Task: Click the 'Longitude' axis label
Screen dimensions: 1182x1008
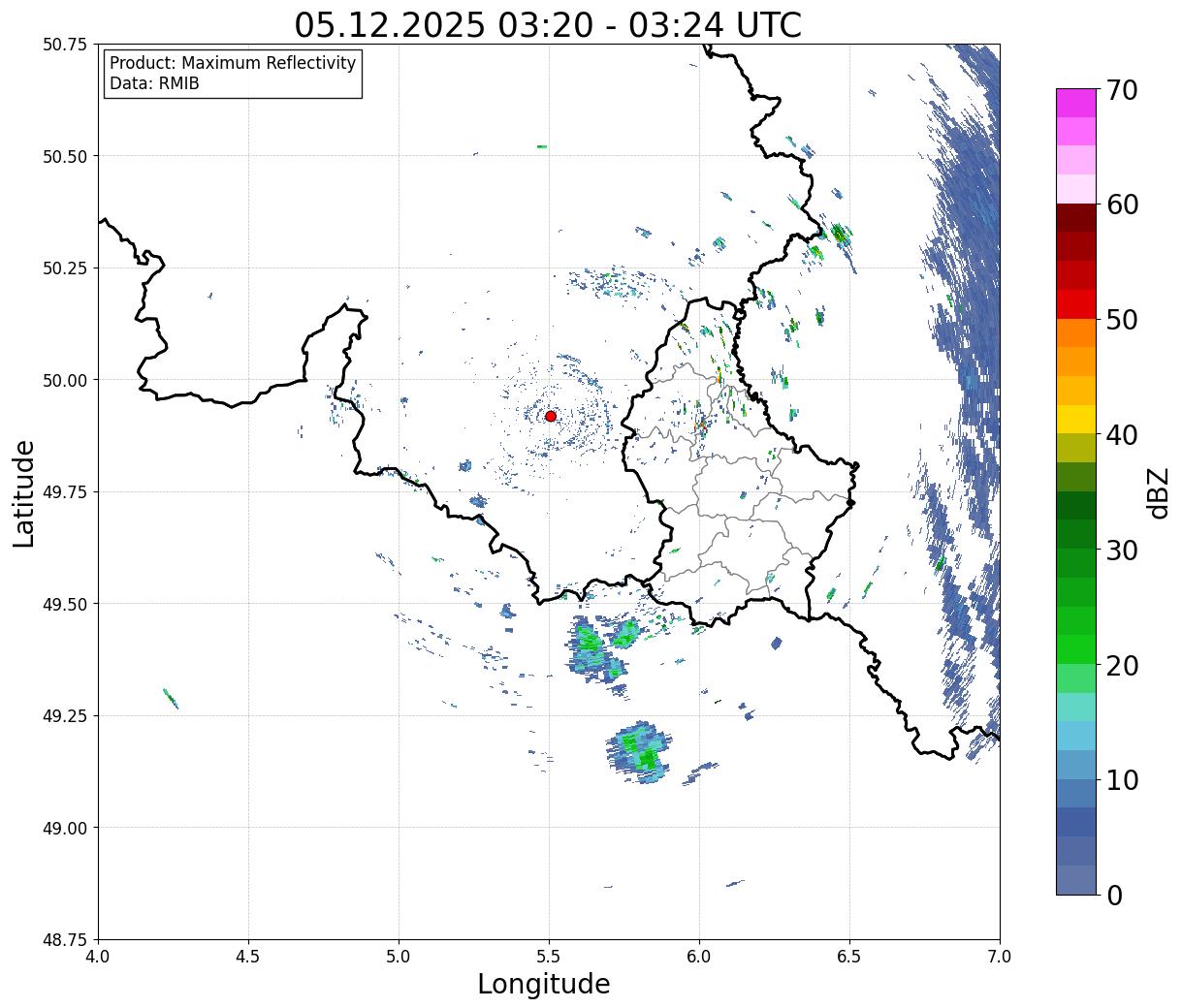Action: point(544,984)
